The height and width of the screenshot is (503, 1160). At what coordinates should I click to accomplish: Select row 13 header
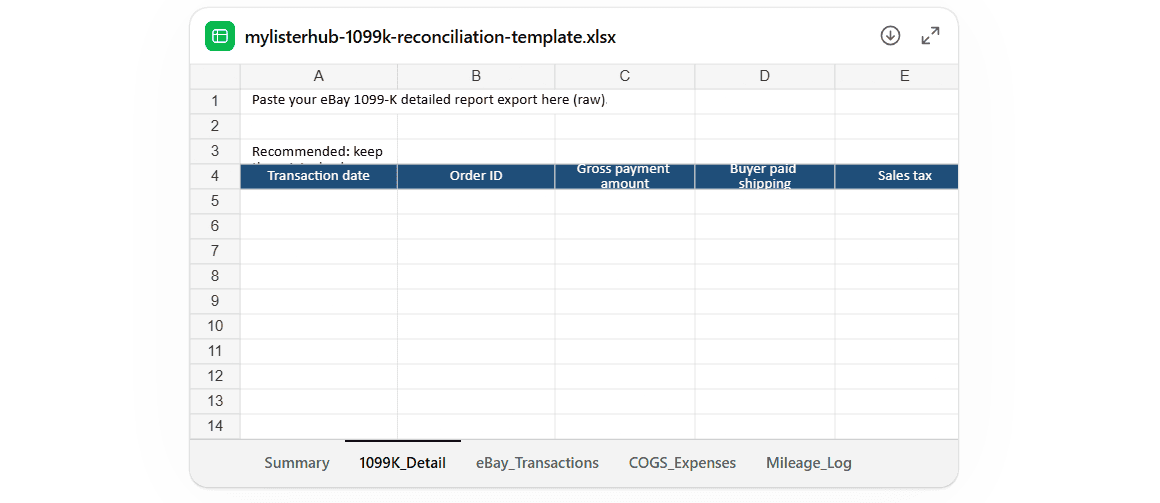click(215, 401)
